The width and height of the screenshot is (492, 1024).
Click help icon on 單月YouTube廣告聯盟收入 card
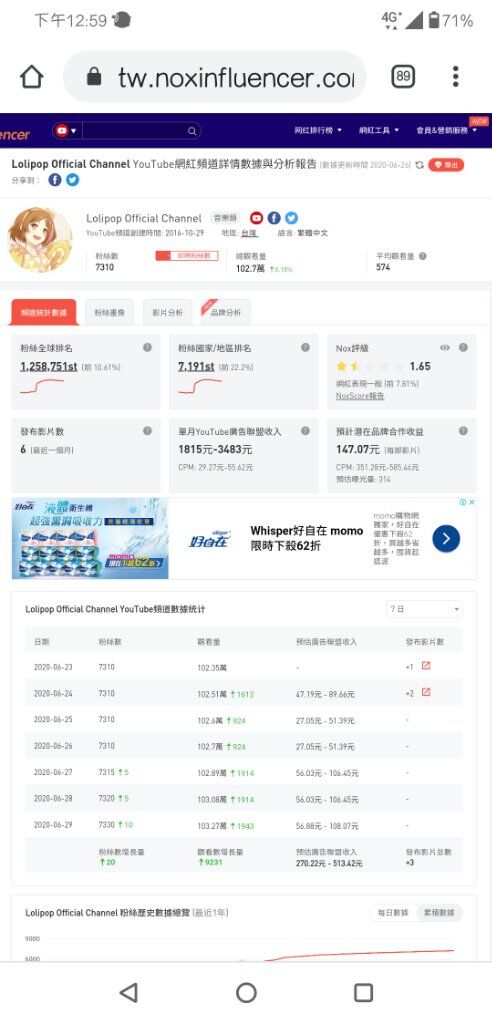[305, 431]
